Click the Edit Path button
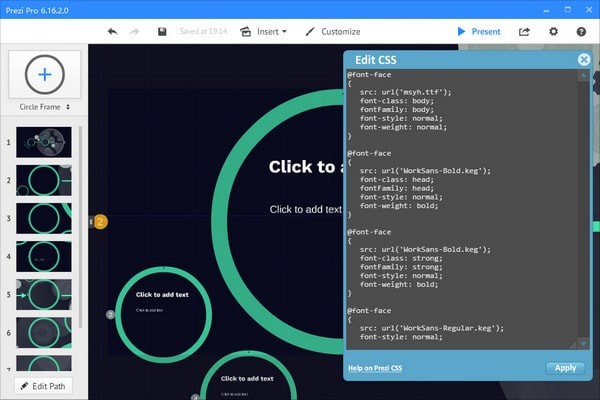The image size is (600, 400). [43, 386]
